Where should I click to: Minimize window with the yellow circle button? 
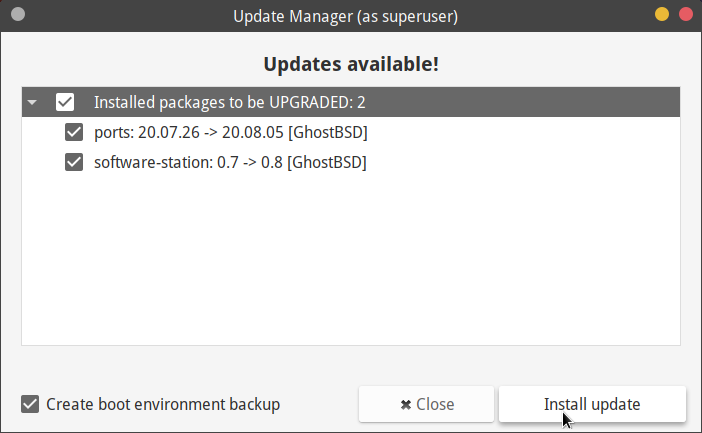click(x=662, y=16)
